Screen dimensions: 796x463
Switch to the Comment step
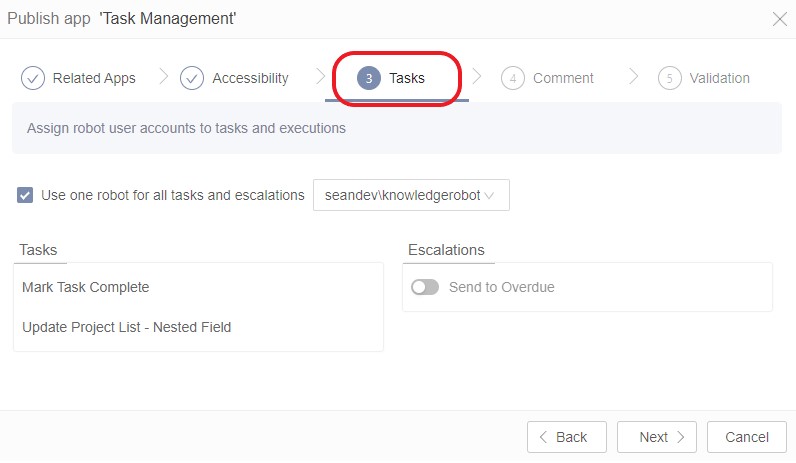pos(563,78)
